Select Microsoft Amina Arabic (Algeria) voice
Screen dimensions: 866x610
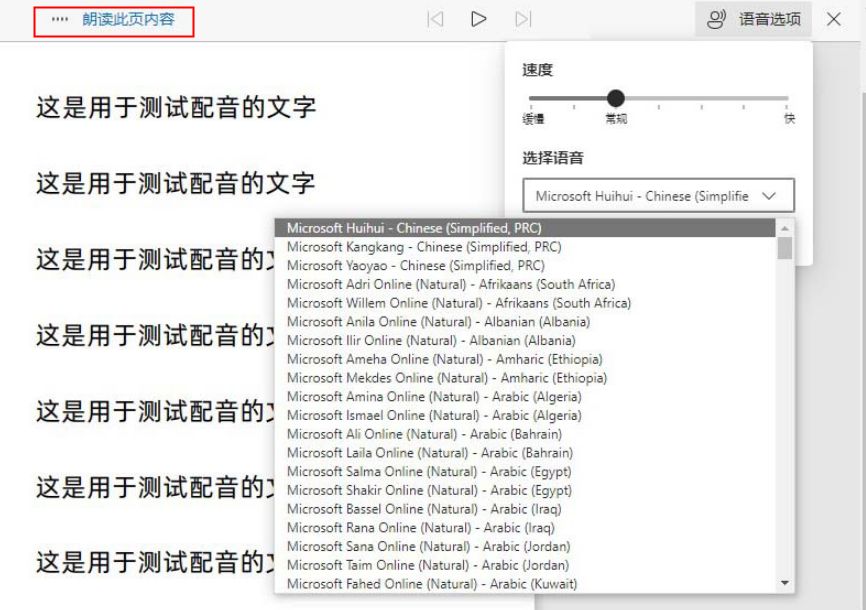(525, 397)
